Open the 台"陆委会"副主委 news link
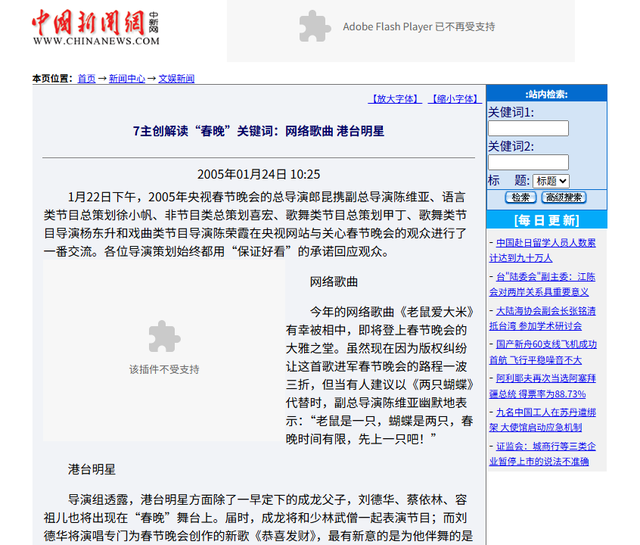This screenshot has height=545, width=640. [x=545, y=284]
